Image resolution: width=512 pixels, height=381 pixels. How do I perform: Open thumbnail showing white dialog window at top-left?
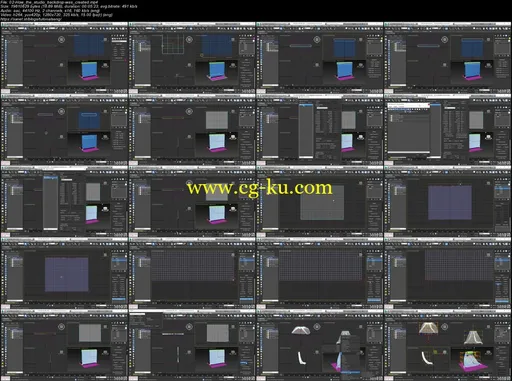click(447, 130)
